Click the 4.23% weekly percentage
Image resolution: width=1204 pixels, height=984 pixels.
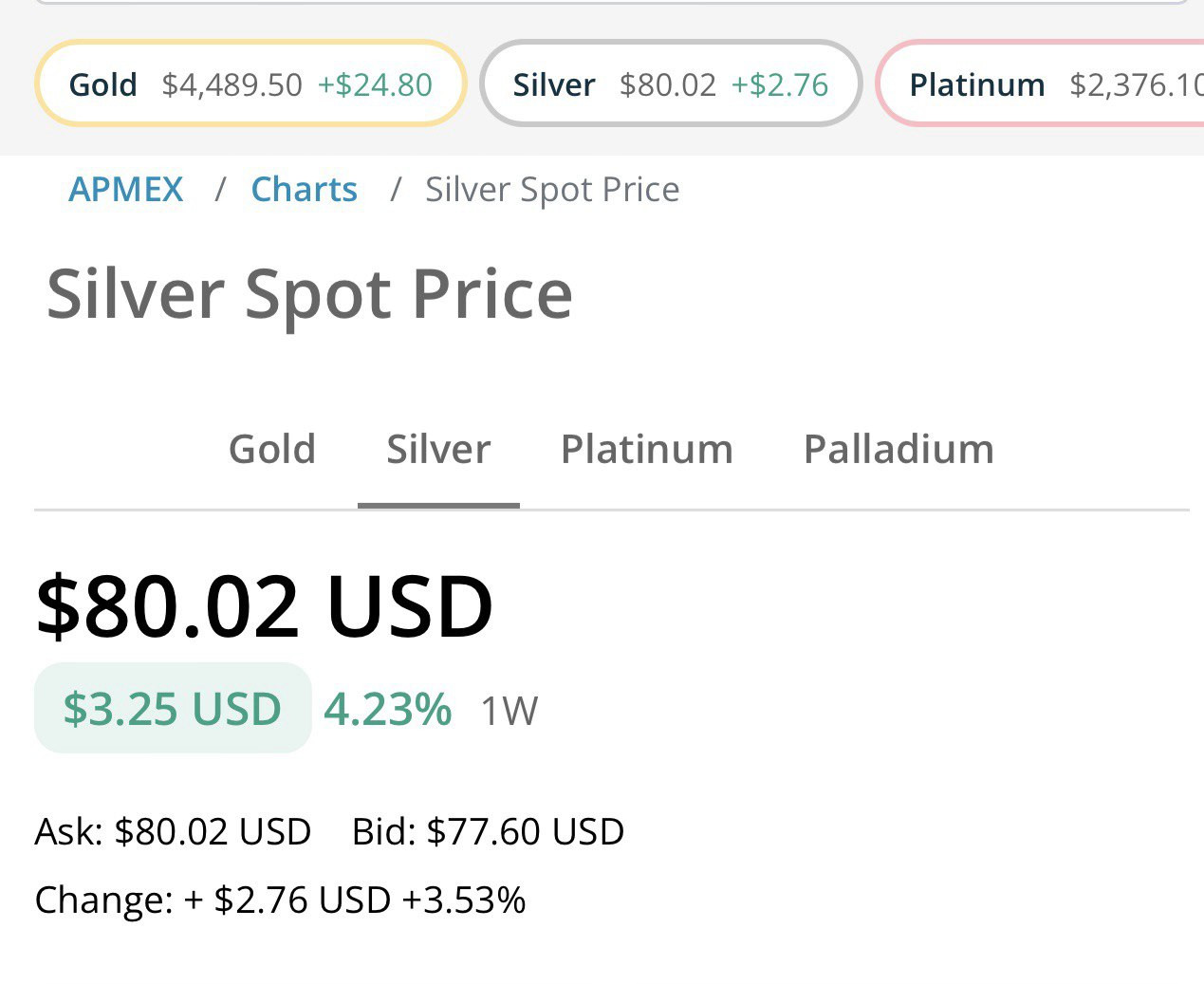(388, 709)
